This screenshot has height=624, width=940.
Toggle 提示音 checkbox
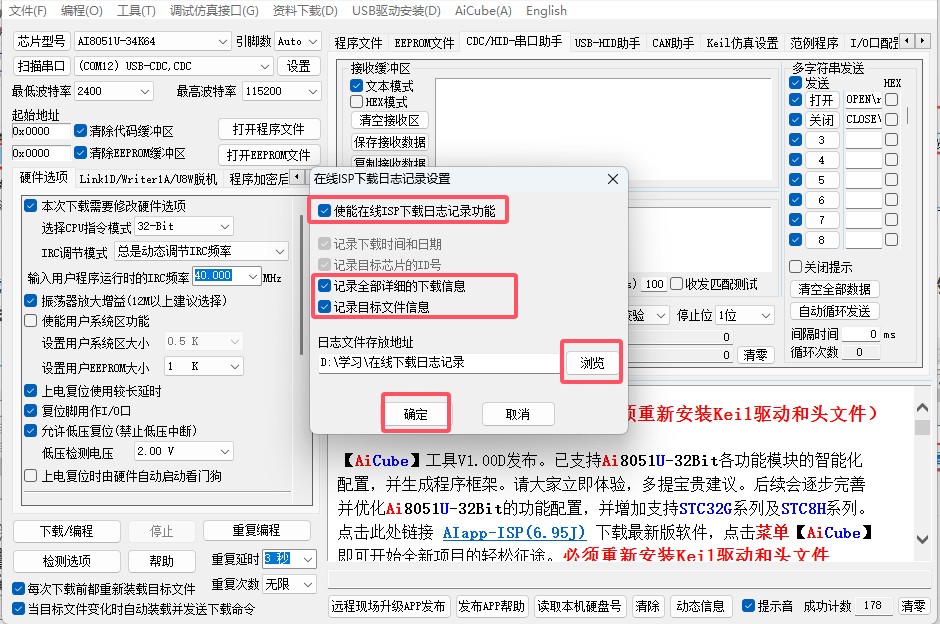click(748, 605)
